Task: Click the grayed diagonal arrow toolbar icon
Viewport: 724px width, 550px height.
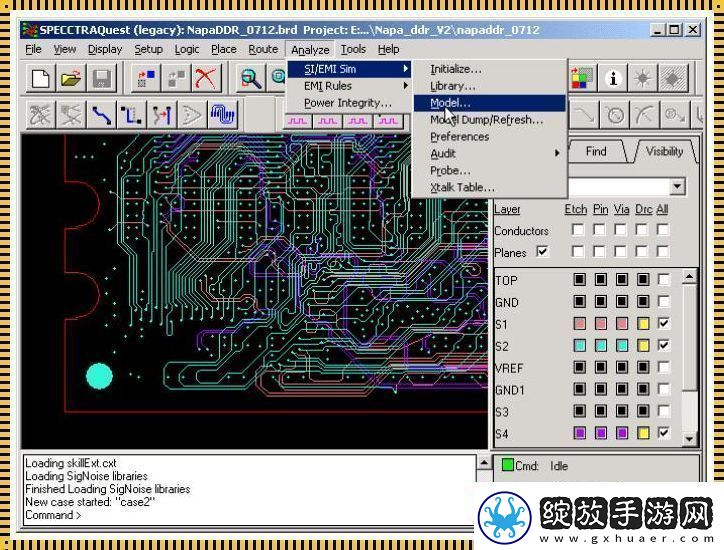Action: point(585,115)
